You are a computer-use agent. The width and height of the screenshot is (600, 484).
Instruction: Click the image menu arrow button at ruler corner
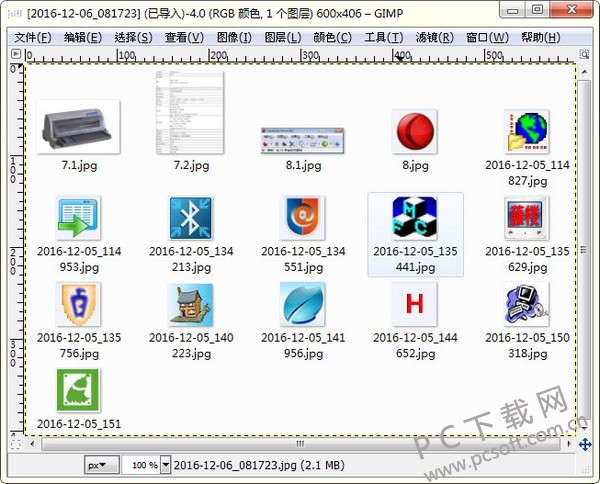click(x=16, y=54)
